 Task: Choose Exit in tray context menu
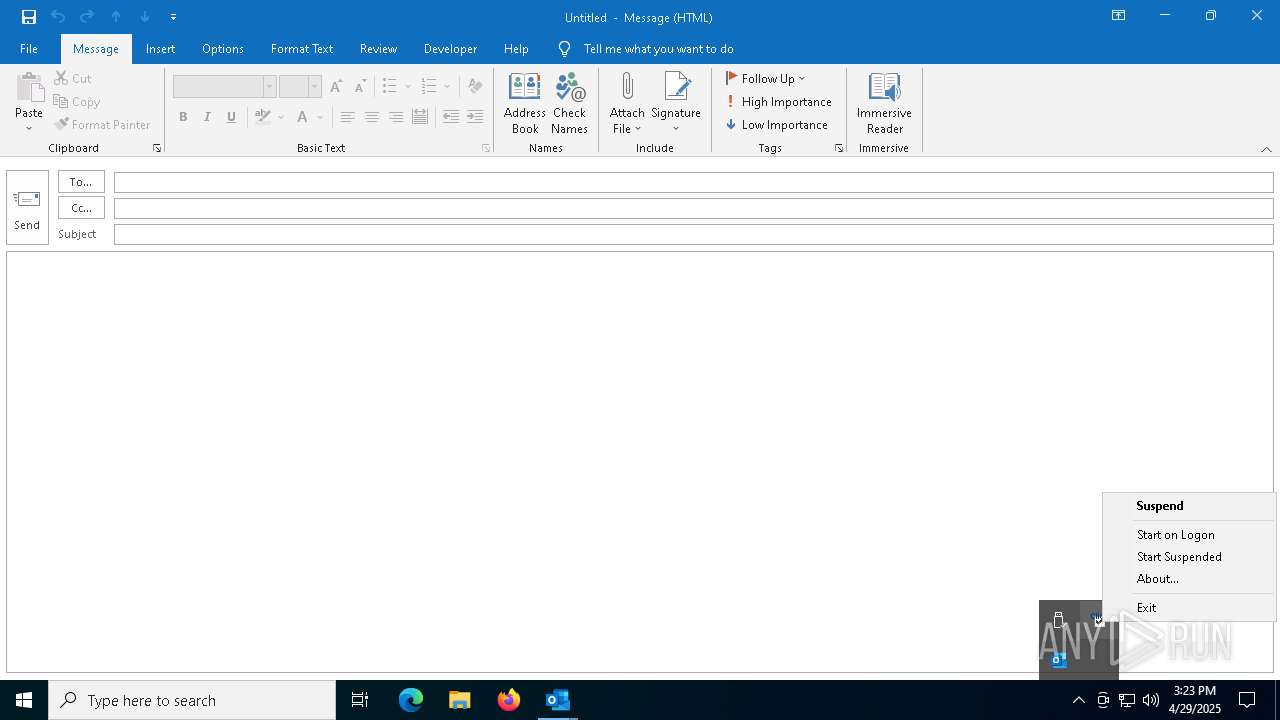tap(1189, 608)
